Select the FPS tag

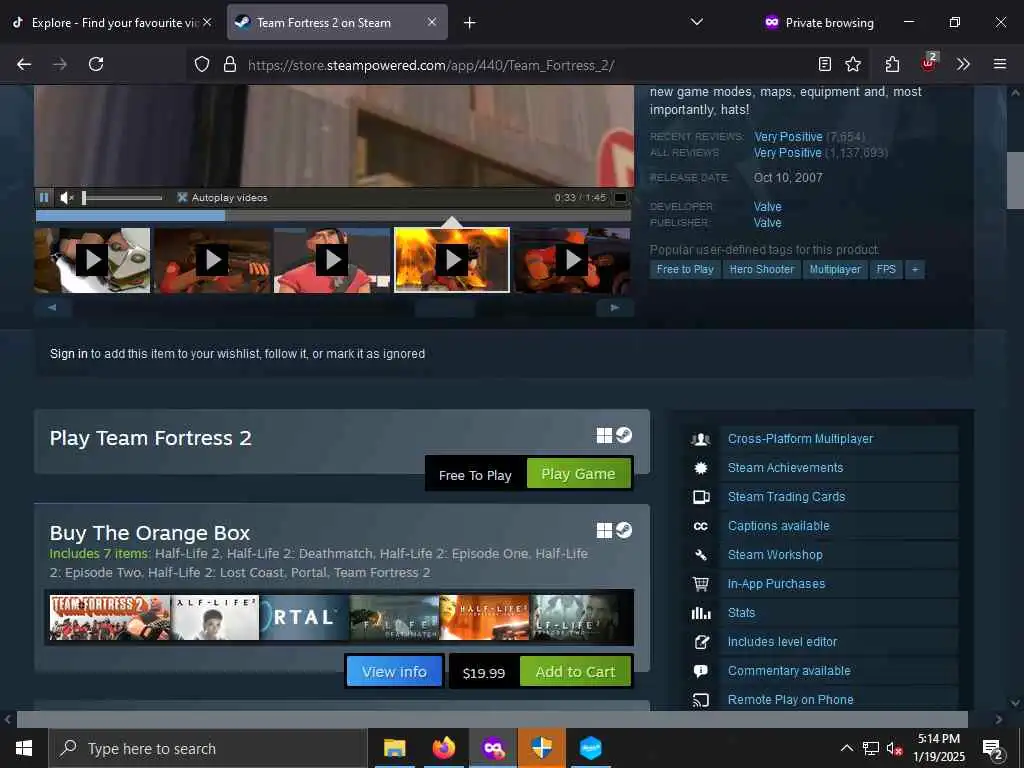pos(886,269)
